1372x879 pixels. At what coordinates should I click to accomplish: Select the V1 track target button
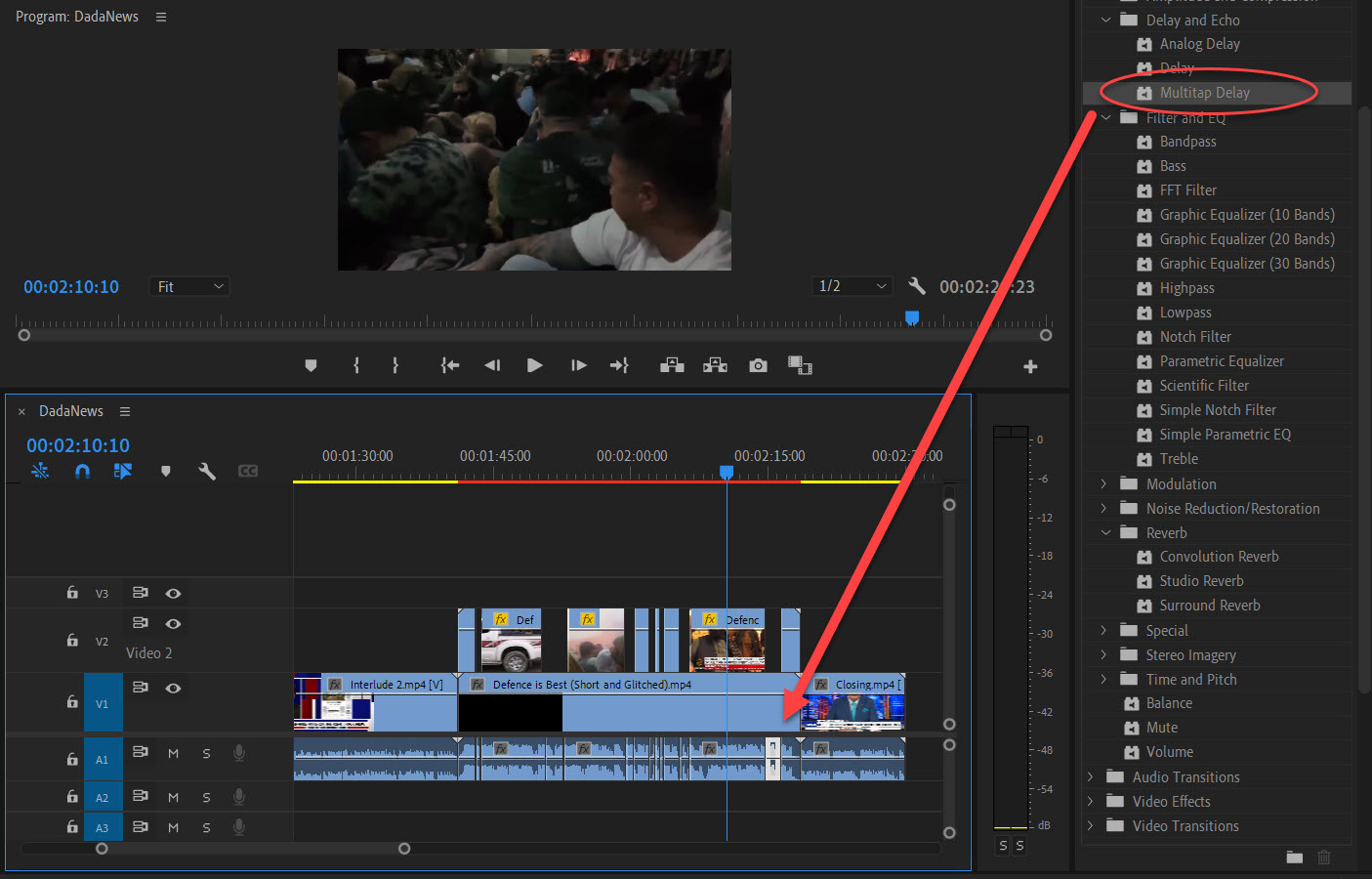[103, 703]
